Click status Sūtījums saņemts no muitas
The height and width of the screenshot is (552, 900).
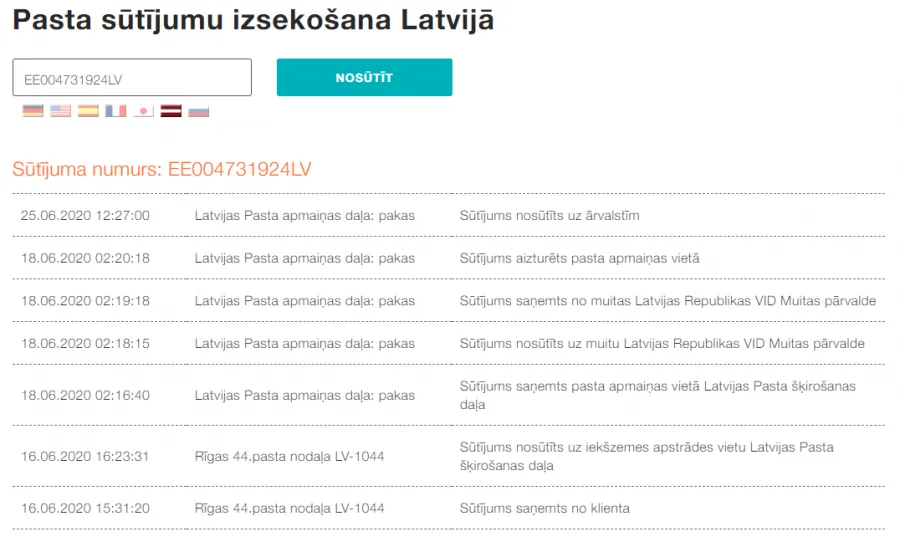click(x=668, y=301)
